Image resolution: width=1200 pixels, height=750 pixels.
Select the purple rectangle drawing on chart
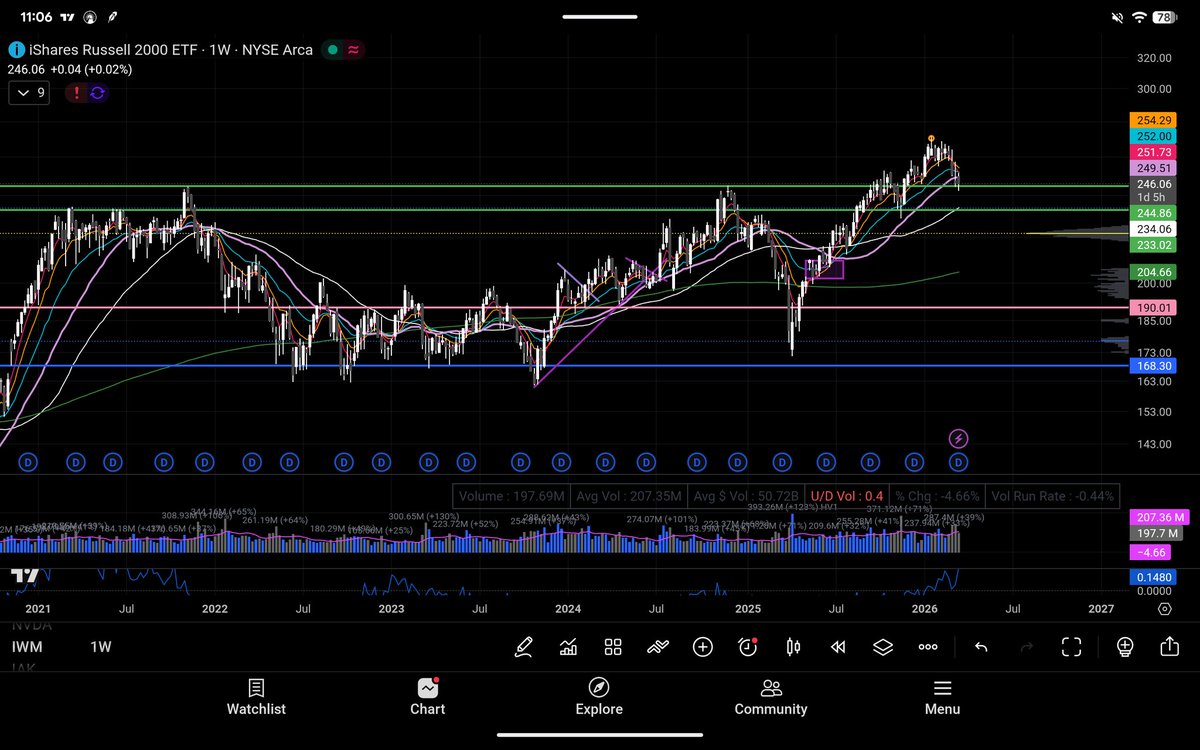coord(824,268)
